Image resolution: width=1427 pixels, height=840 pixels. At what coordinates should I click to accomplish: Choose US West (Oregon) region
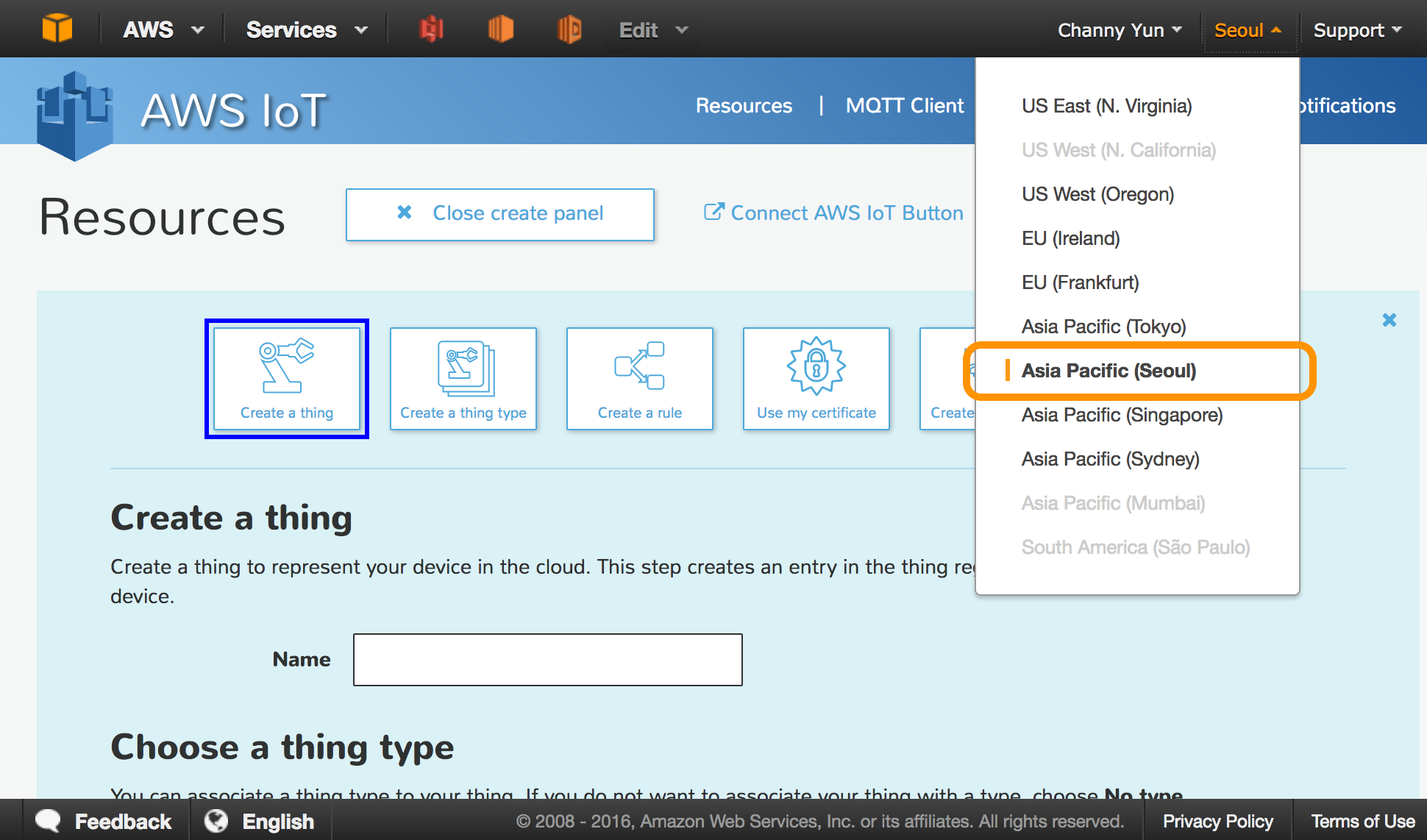1097,194
